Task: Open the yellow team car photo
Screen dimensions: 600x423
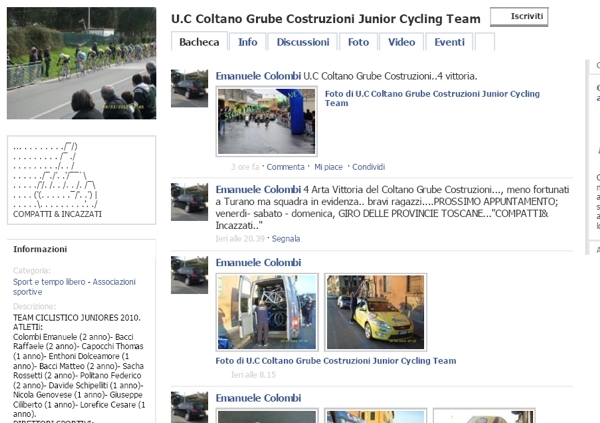Action: point(375,312)
